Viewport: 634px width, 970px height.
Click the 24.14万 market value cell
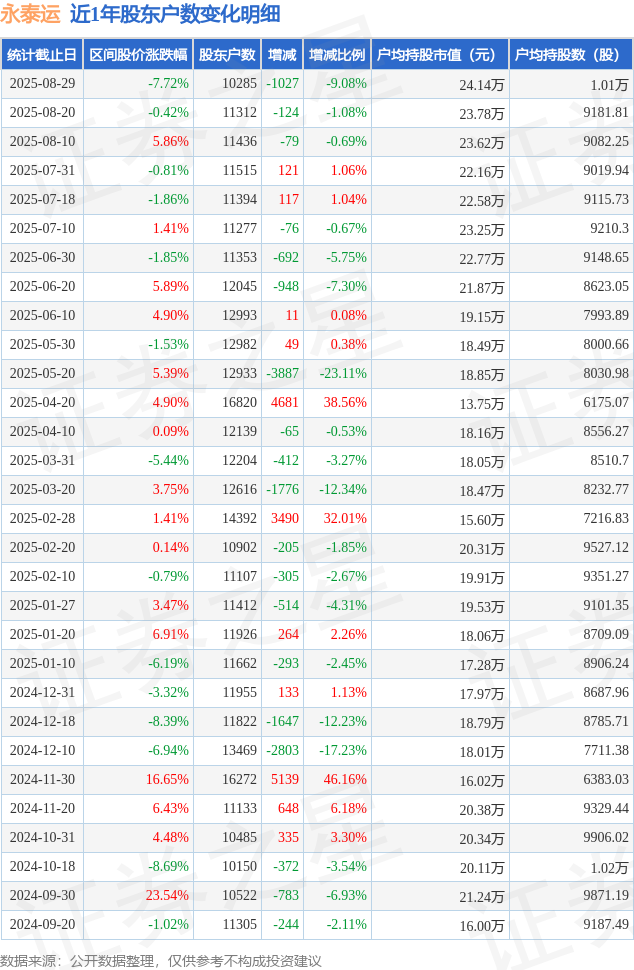481,85
